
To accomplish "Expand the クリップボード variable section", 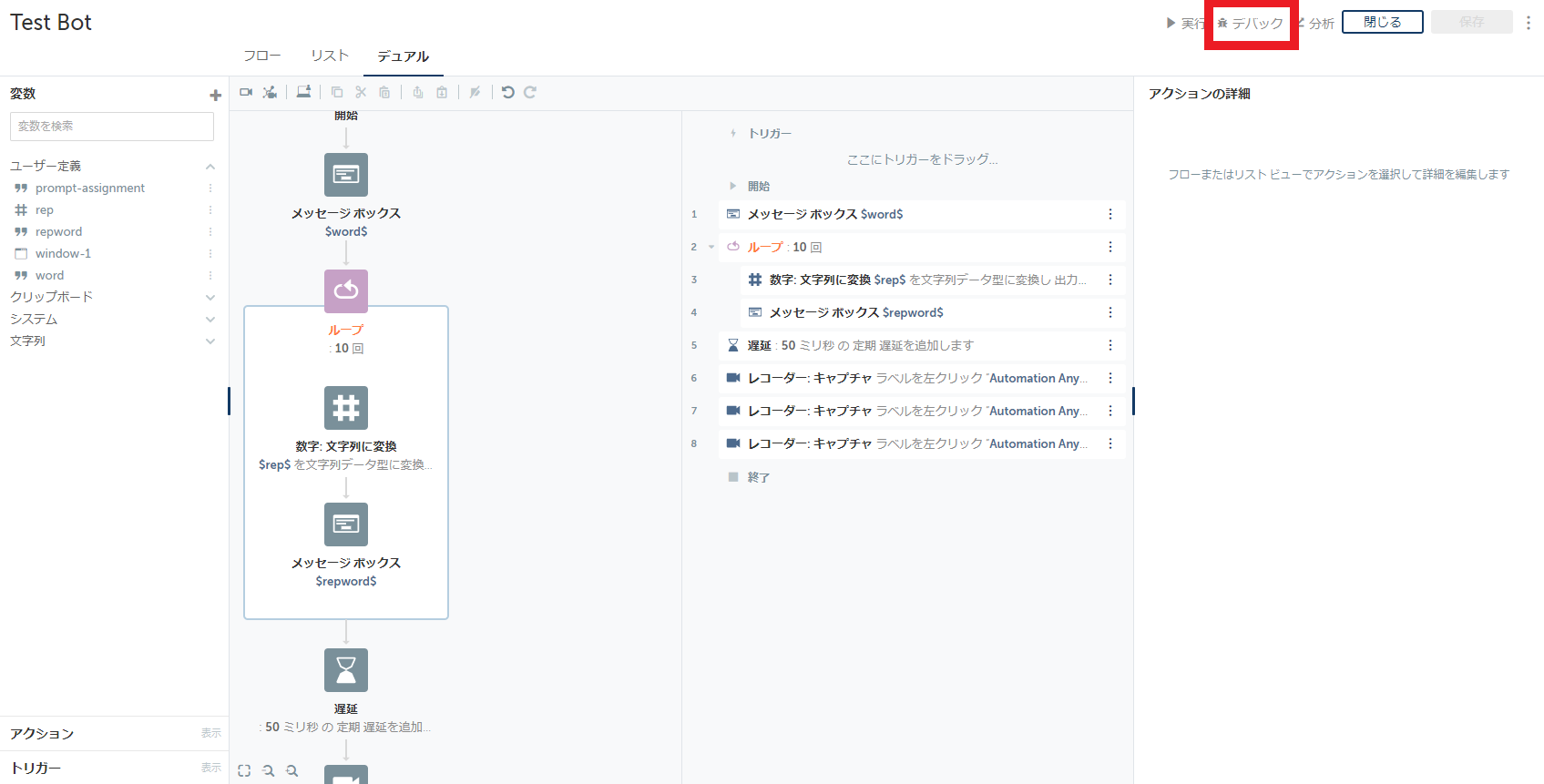I will [210, 297].
